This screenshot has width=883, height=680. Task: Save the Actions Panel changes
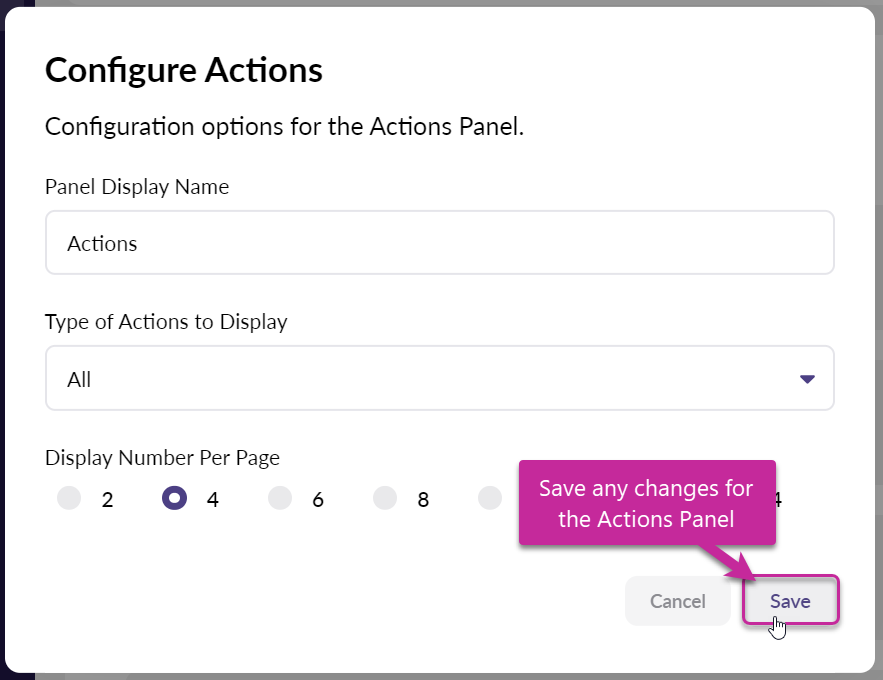(790, 601)
